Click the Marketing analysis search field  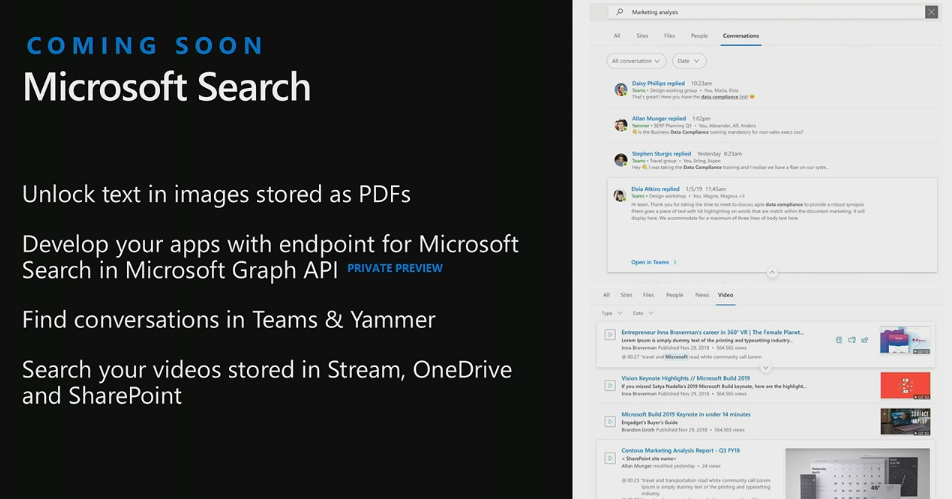coord(770,12)
